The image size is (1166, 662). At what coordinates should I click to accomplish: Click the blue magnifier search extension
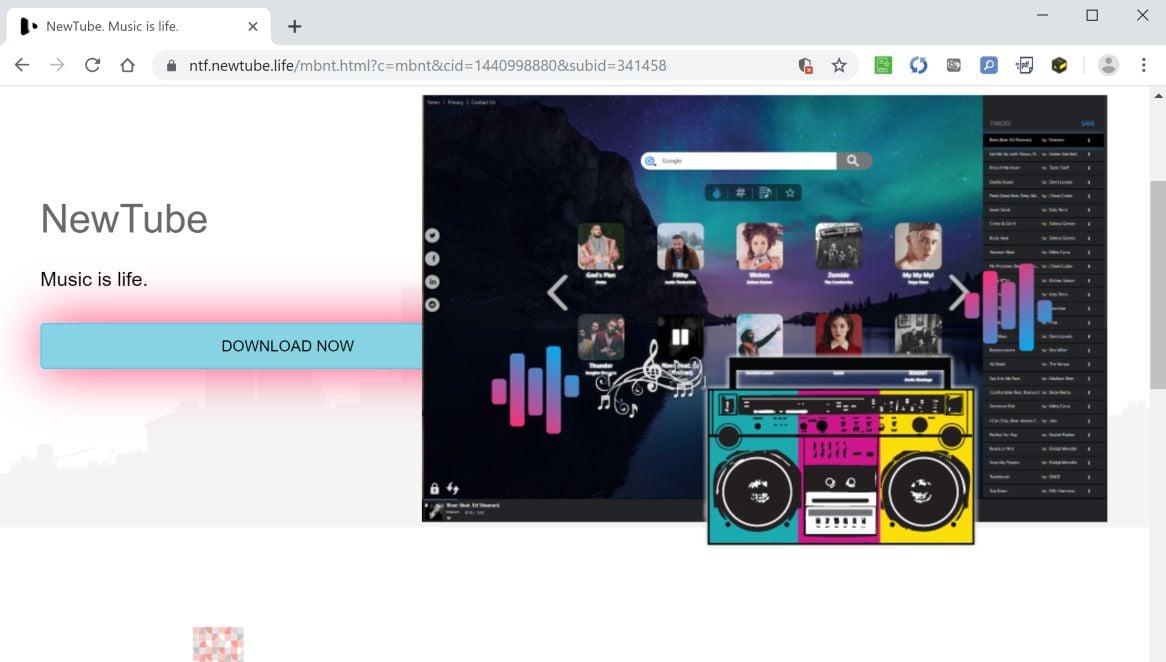(989, 65)
